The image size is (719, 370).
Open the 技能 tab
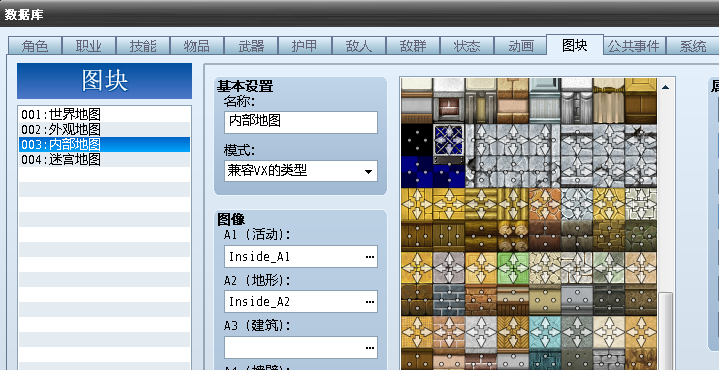tap(143, 46)
